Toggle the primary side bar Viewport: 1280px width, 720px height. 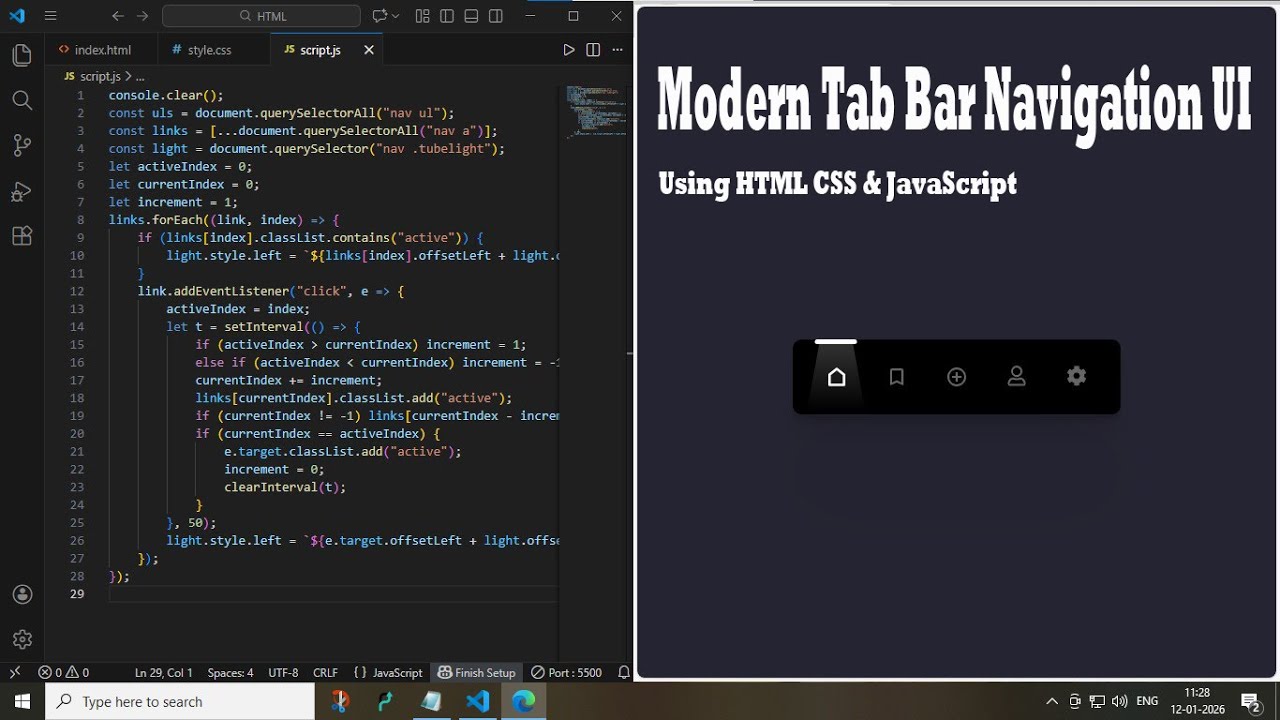click(447, 16)
